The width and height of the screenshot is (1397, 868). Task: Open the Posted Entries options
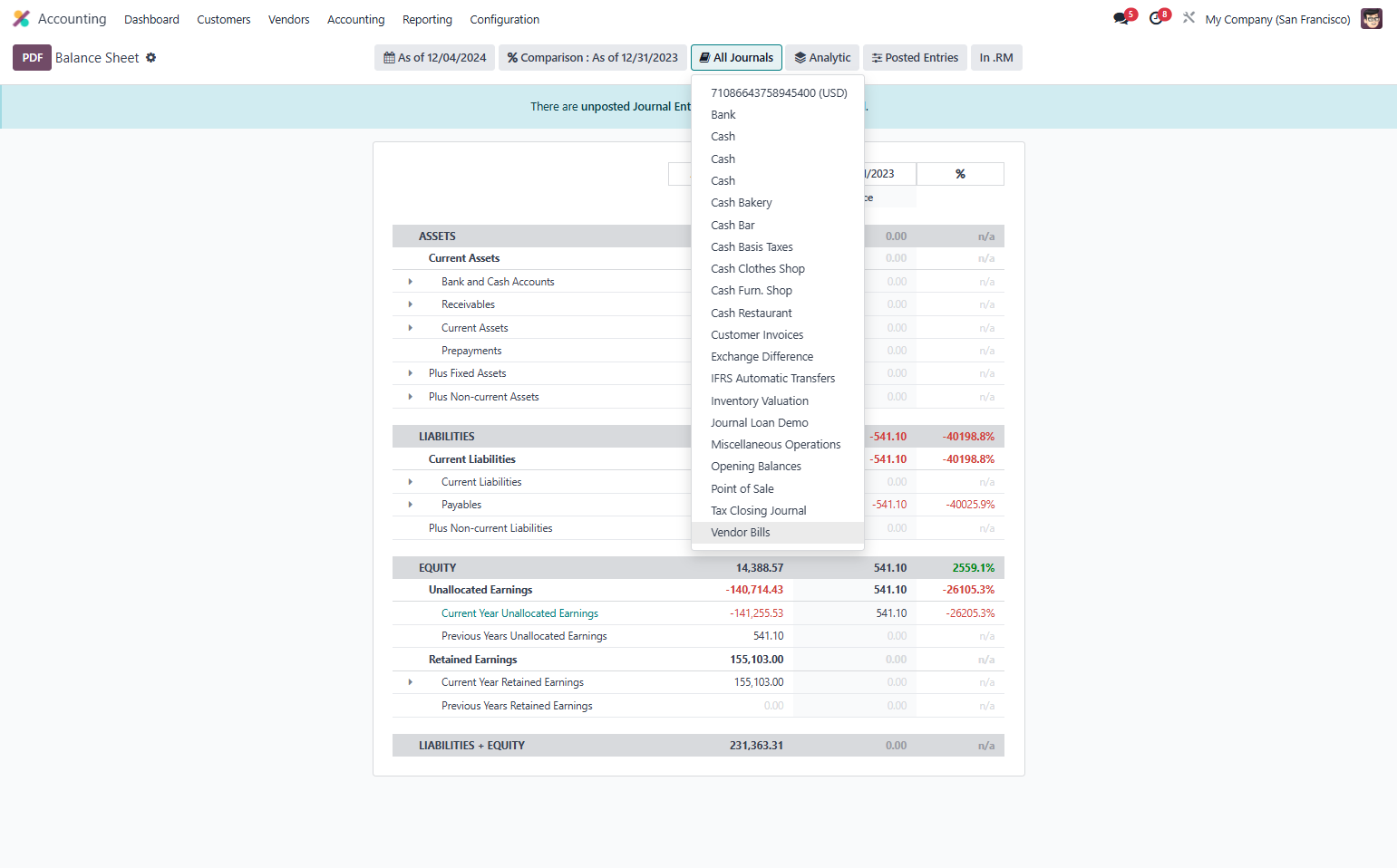[x=915, y=57]
